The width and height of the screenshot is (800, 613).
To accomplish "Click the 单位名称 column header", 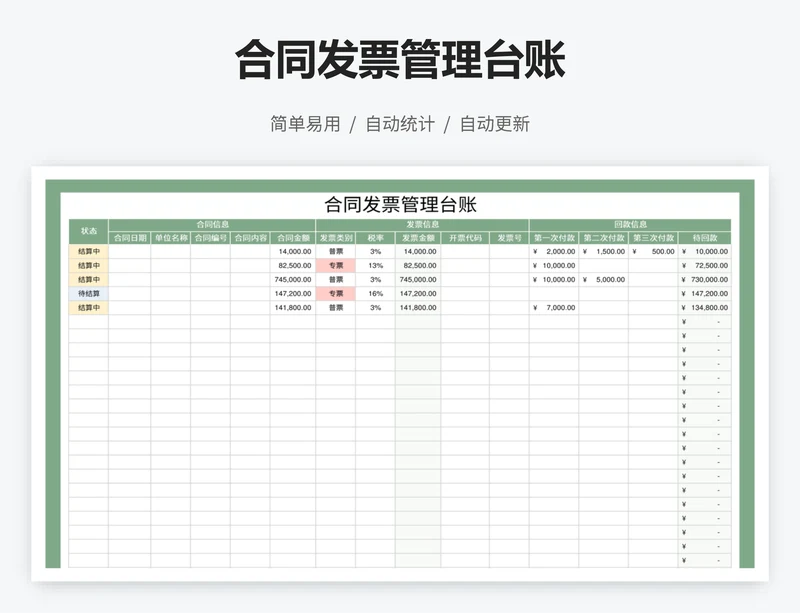I will [x=171, y=238].
